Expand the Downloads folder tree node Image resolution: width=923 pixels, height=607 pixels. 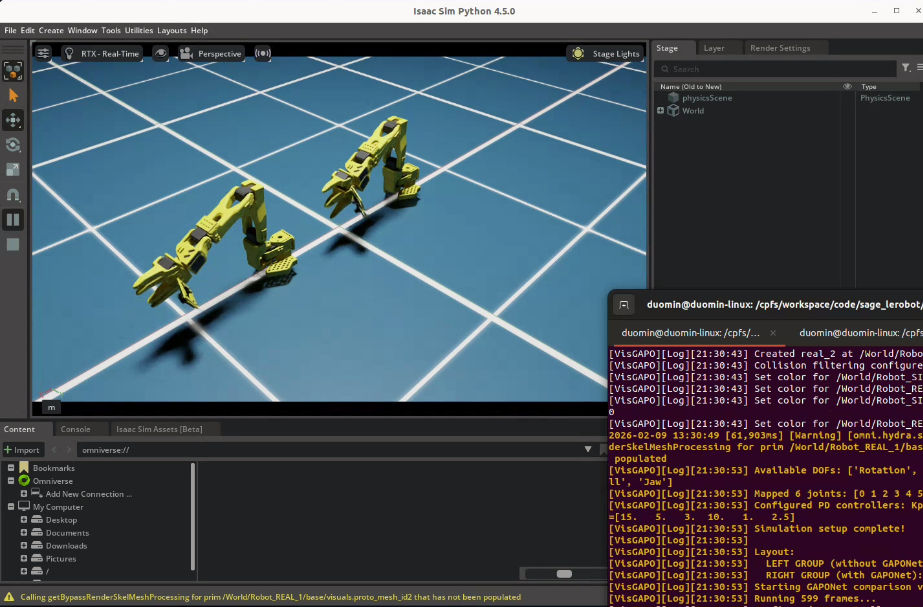(23, 546)
